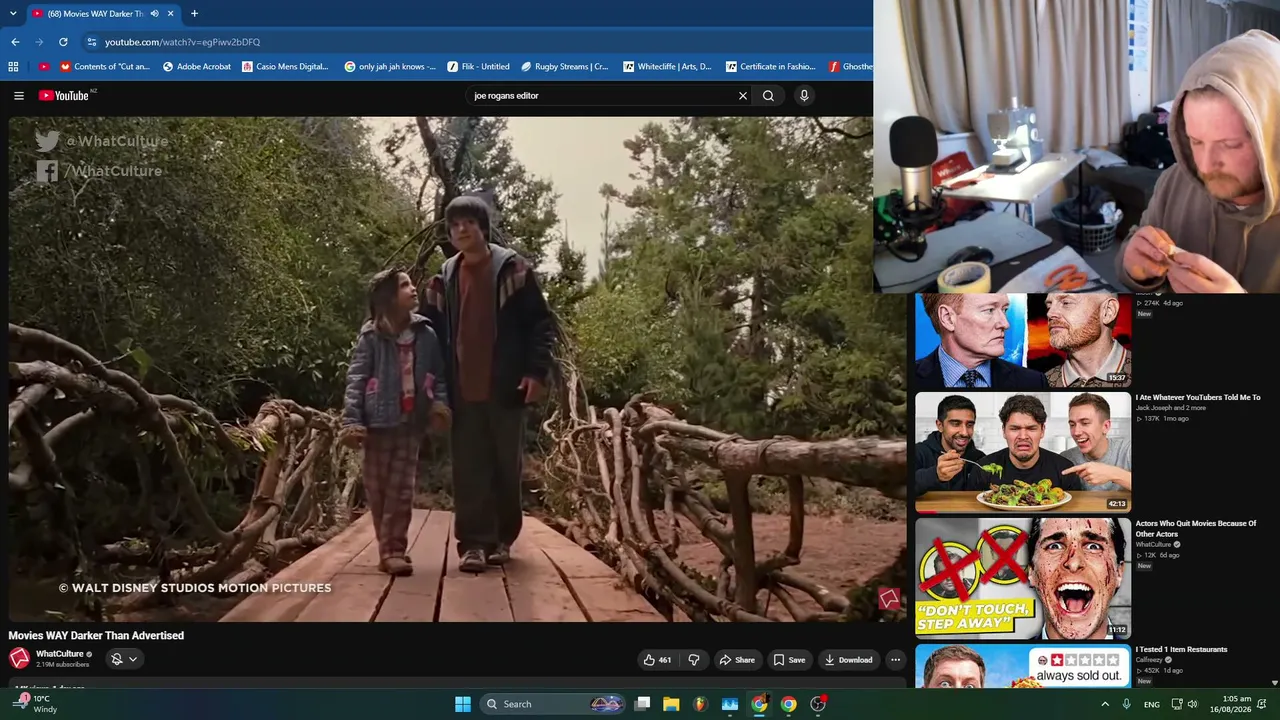Select the address bar URL

(182, 42)
